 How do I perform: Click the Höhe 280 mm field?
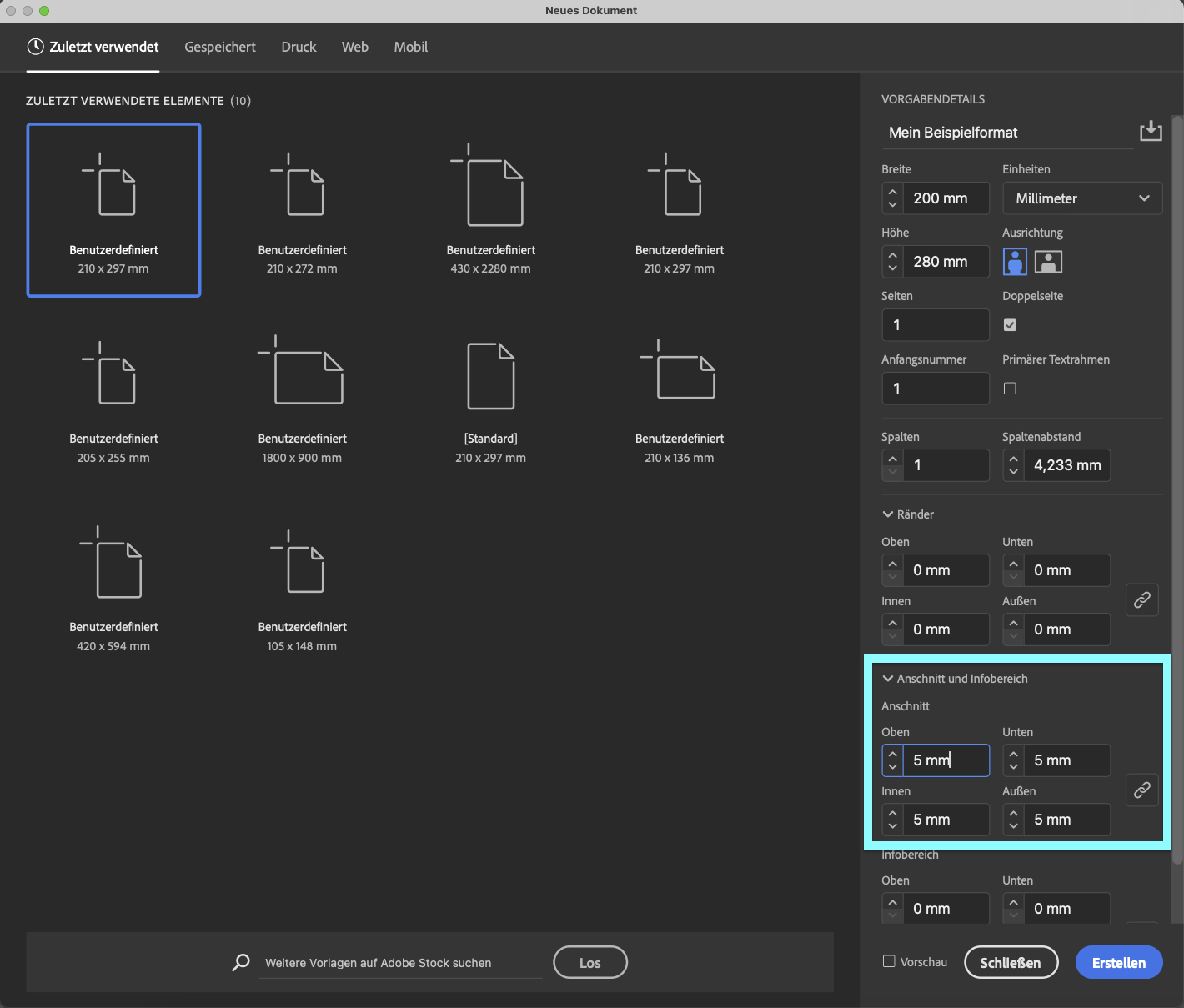tap(946, 262)
